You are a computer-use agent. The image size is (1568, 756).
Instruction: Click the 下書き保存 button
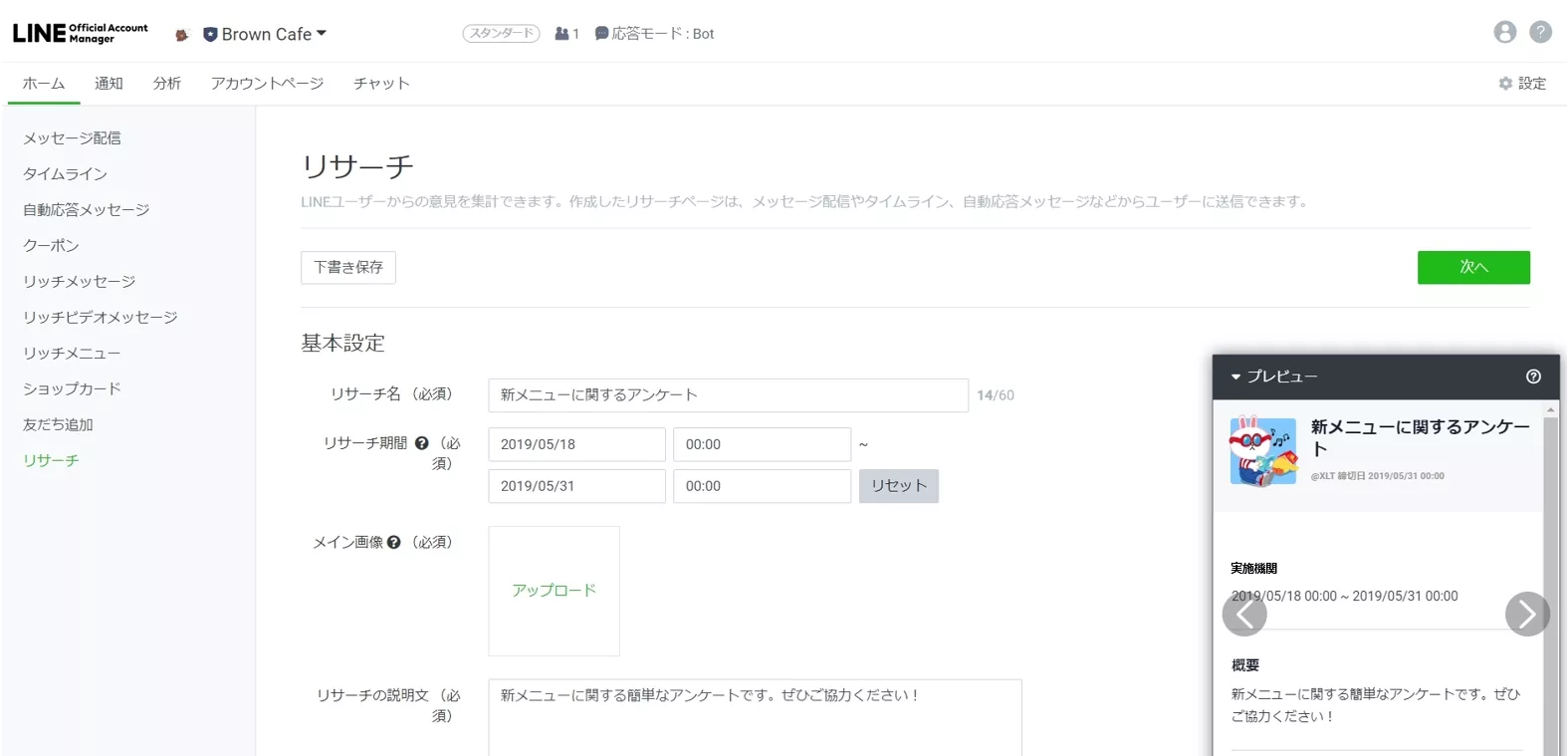(x=348, y=268)
